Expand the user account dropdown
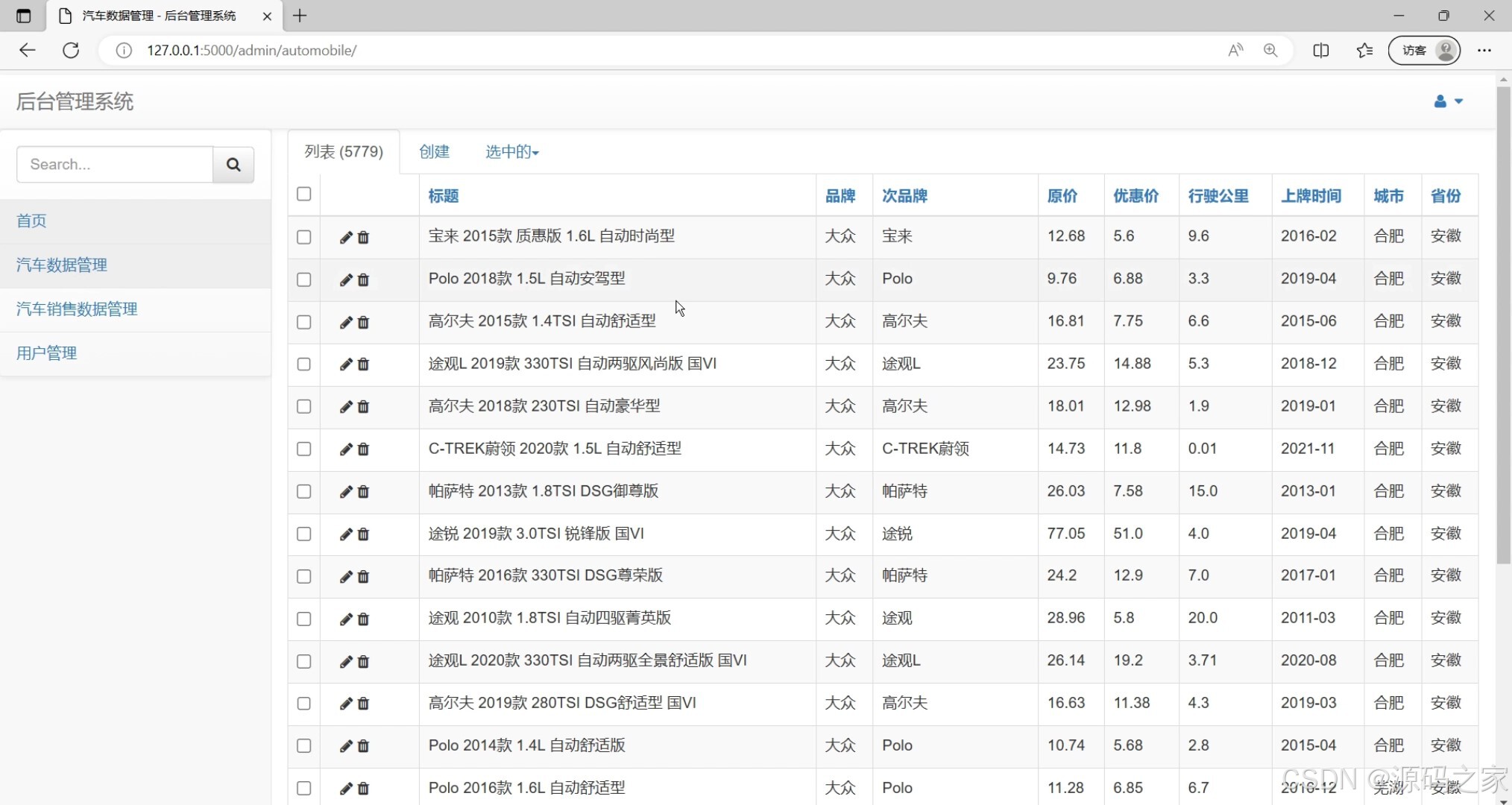This screenshot has width=1512, height=805. (1448, 101)
